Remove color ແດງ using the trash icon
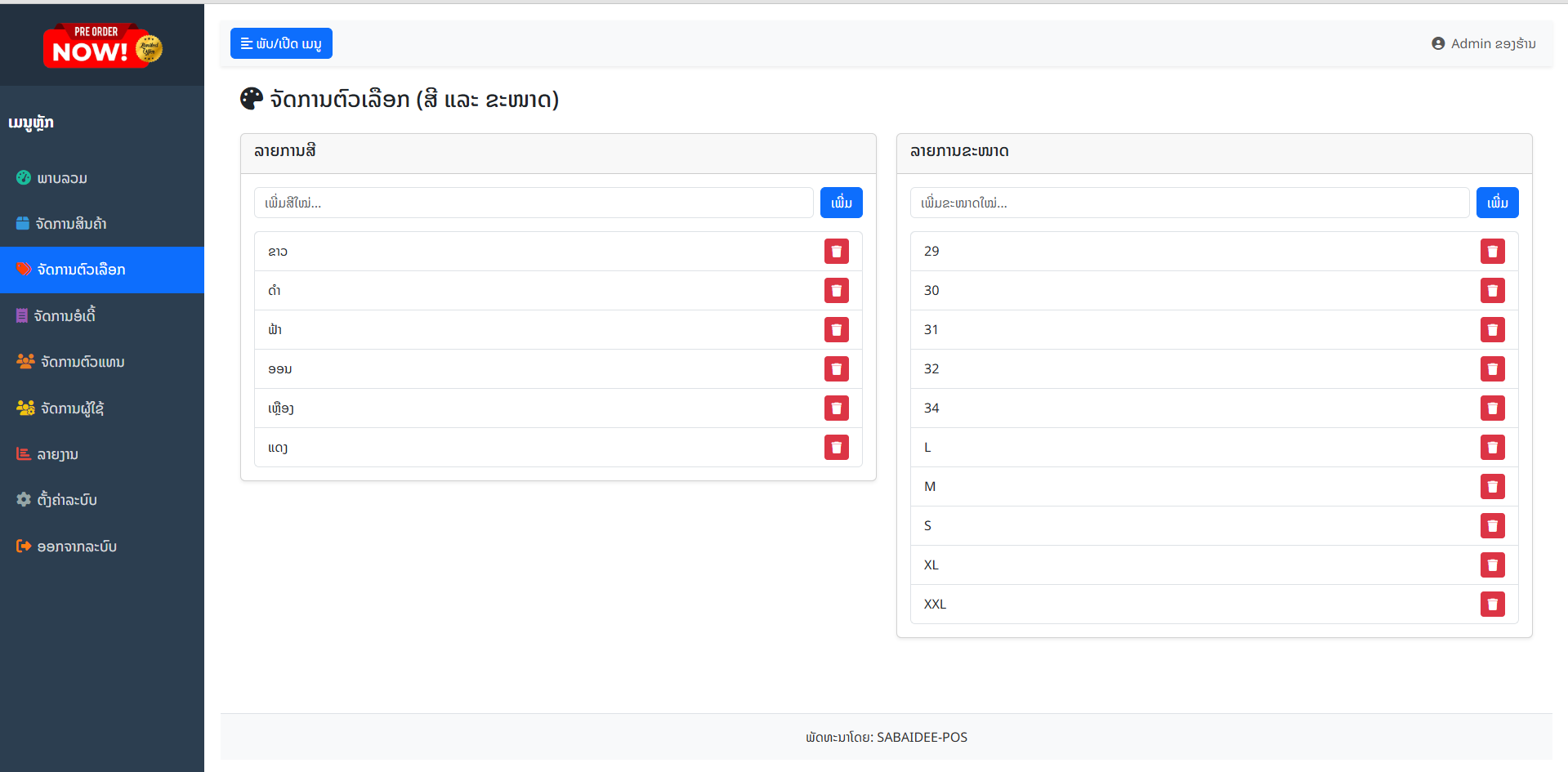 (836, 448)
